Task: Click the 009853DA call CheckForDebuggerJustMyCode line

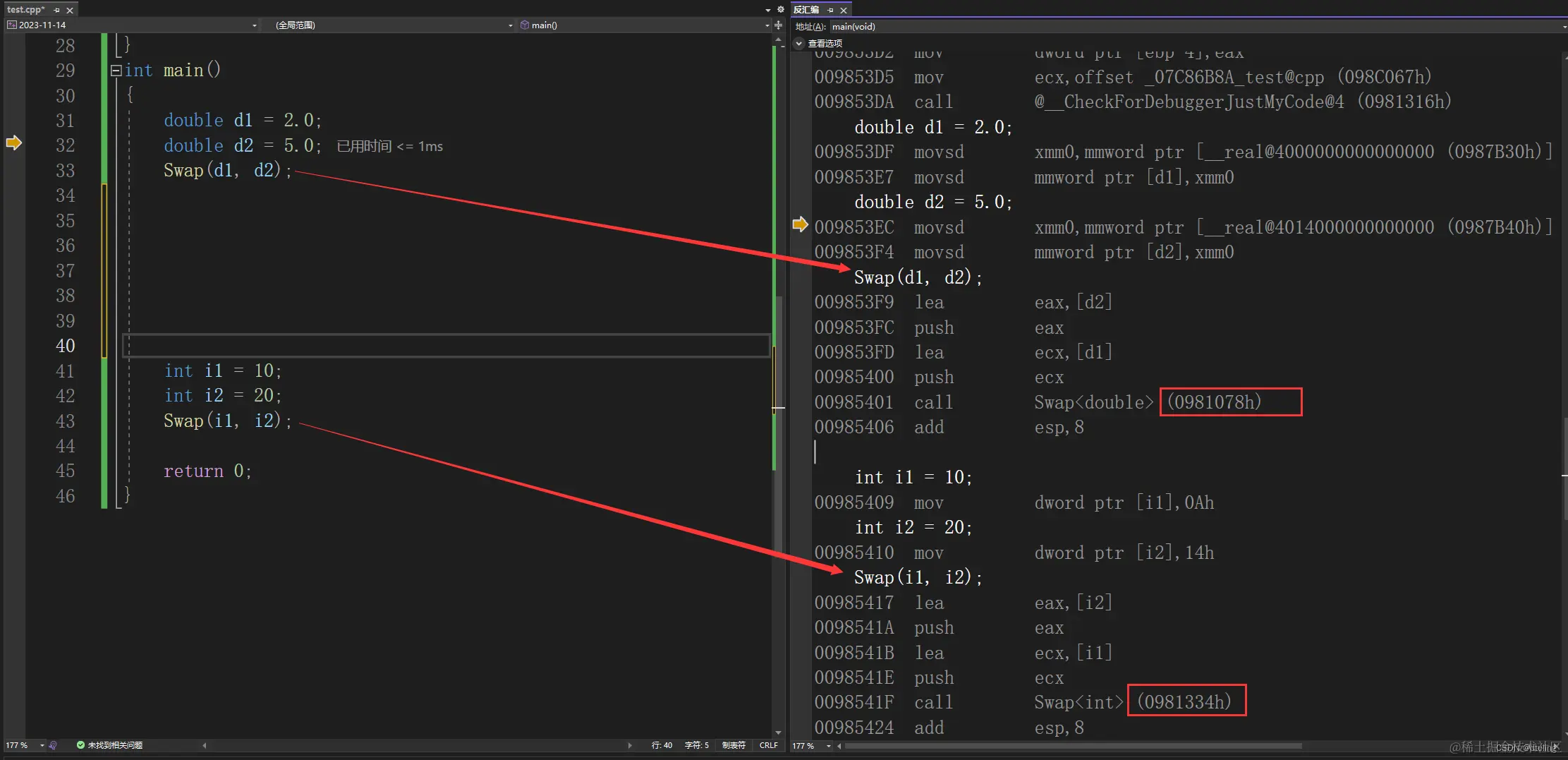Action: pyautogui.click(x=1134, y=102)
